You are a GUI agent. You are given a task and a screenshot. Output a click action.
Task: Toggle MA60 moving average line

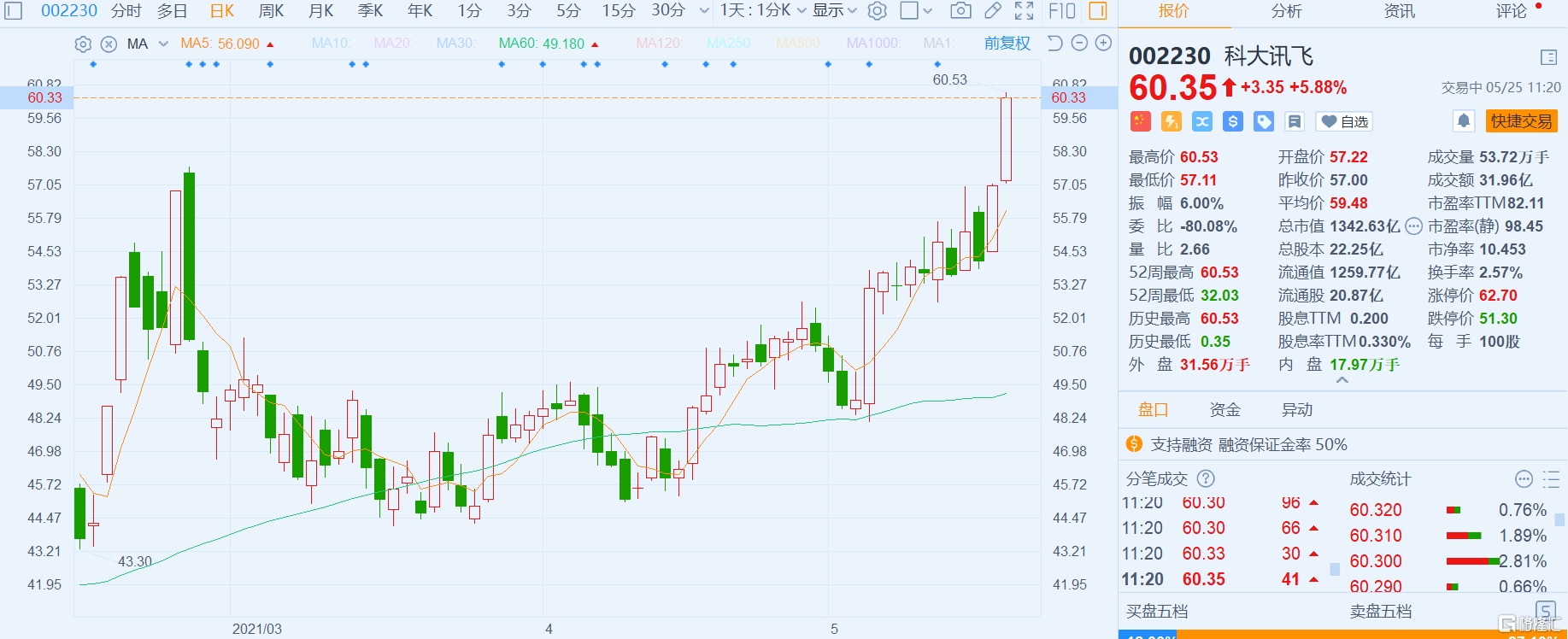[549, 44]
